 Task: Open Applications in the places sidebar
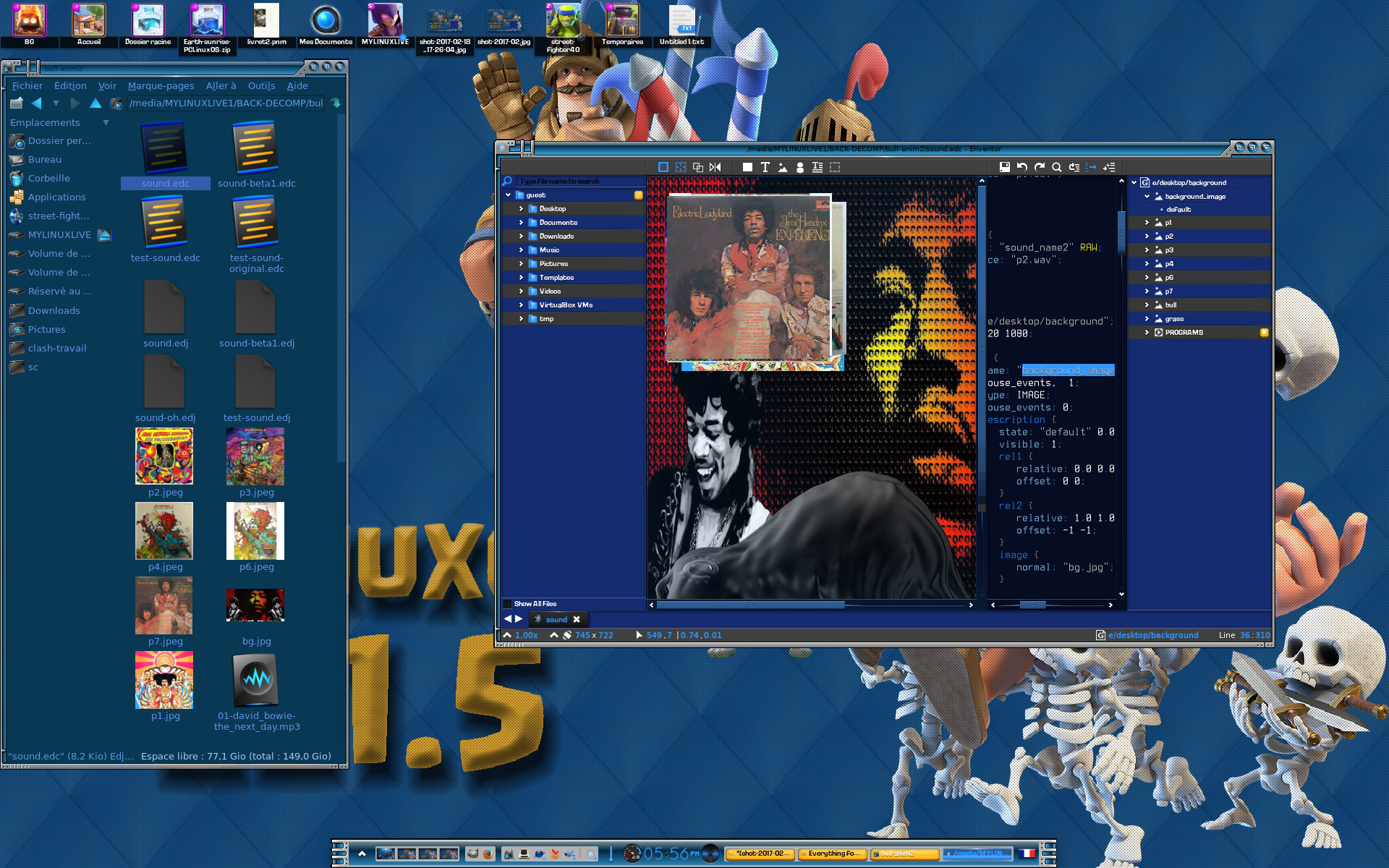tap(57, 197)
